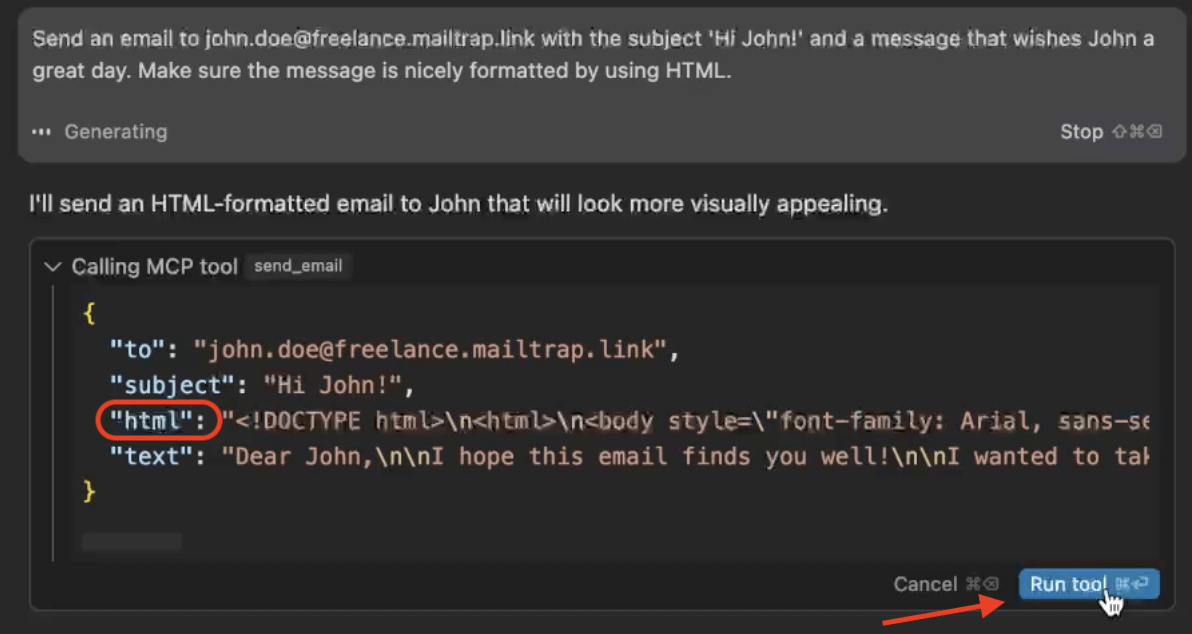
Task: Collapse the Calling MCP tool section chevron
Action: [52, 267]
